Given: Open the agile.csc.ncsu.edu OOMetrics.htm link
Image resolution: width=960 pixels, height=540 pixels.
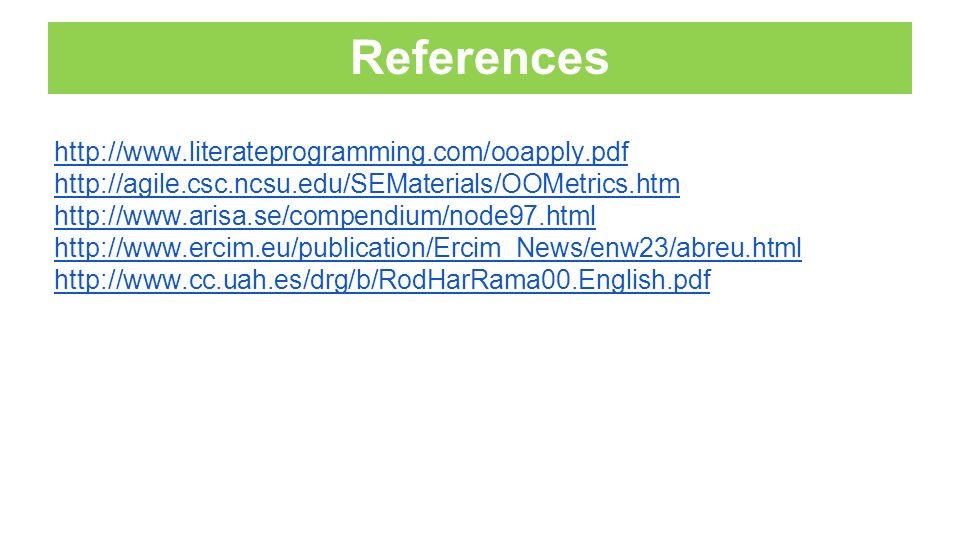Looking at the screenshot, I should click(367, 184).
